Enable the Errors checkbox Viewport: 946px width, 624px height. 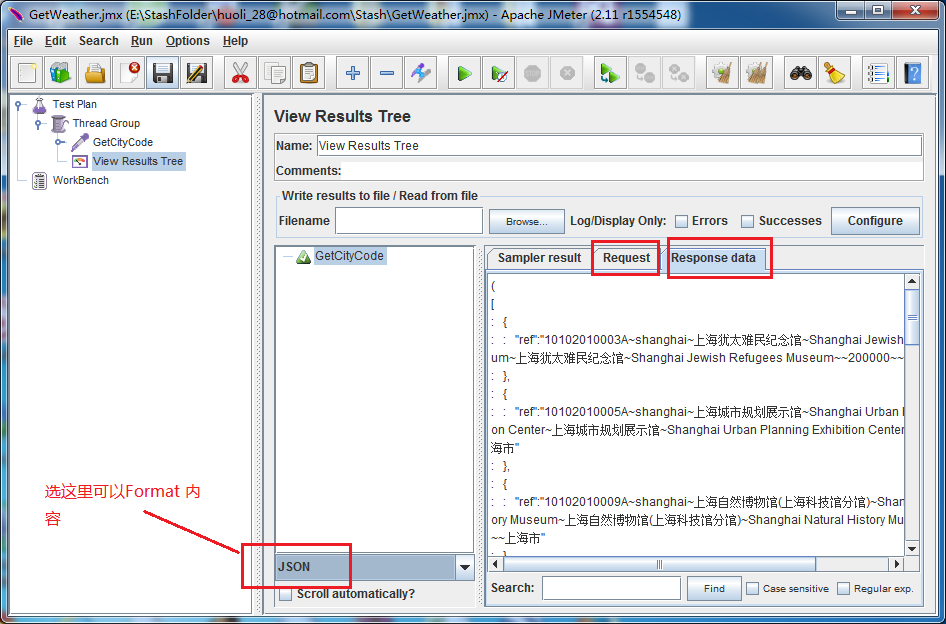point(681,221)
